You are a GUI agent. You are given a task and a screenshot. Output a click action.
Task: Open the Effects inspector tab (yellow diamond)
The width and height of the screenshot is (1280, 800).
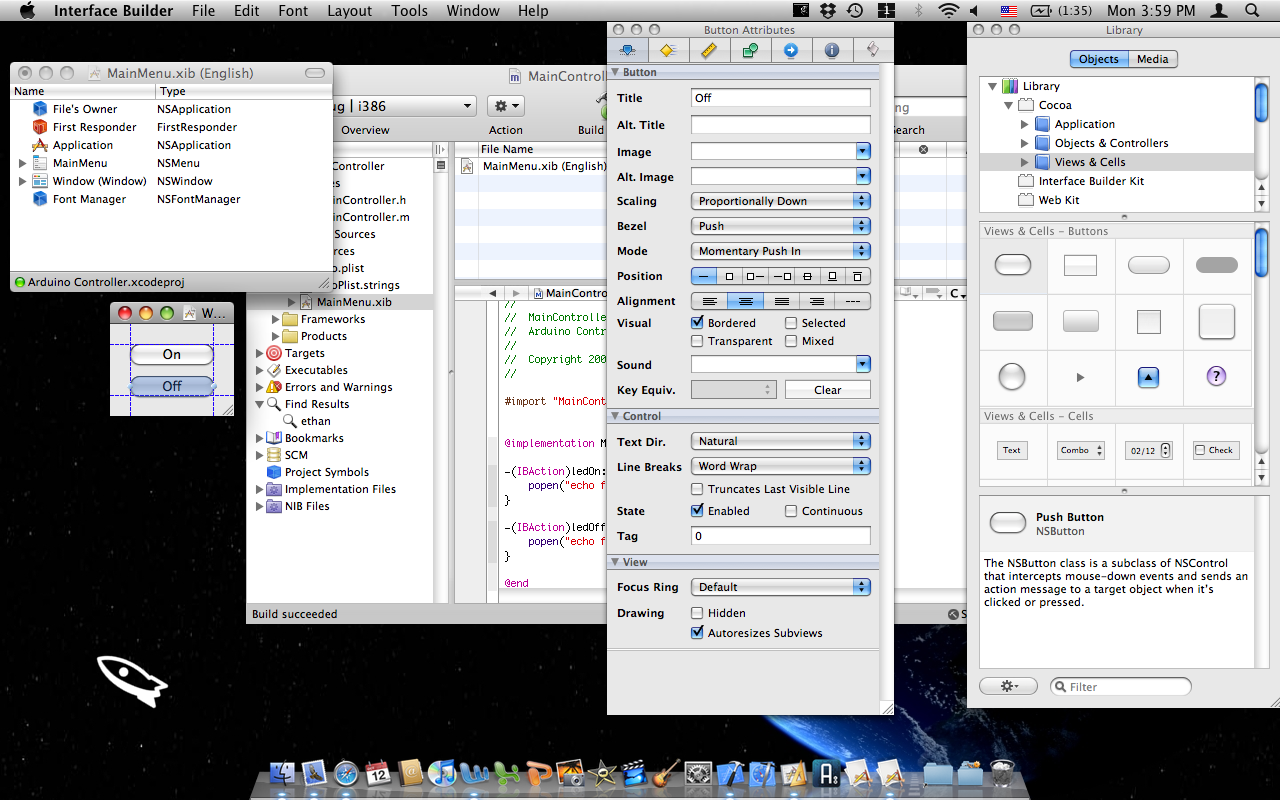(668, 50)
